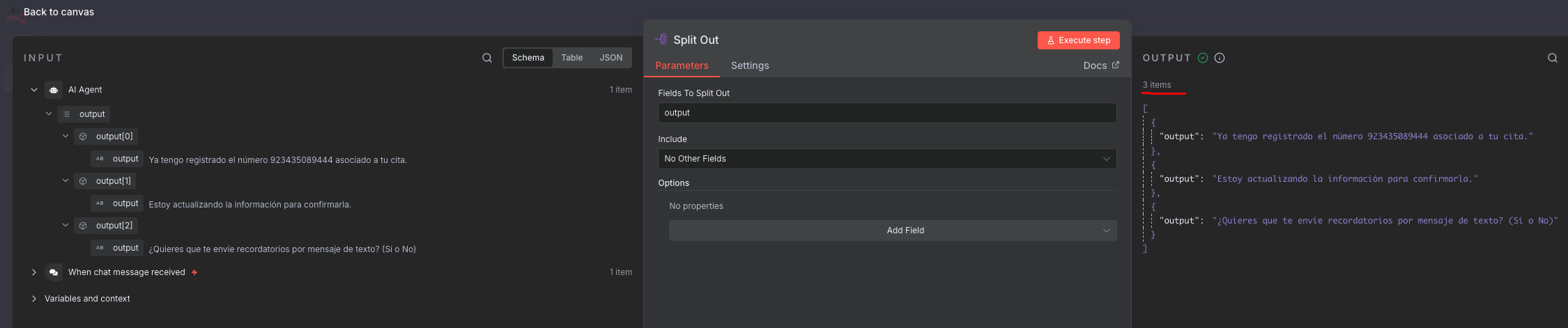1568x328 pixels.
Task: Expand When chat message received node
Action: pos(33,272)
